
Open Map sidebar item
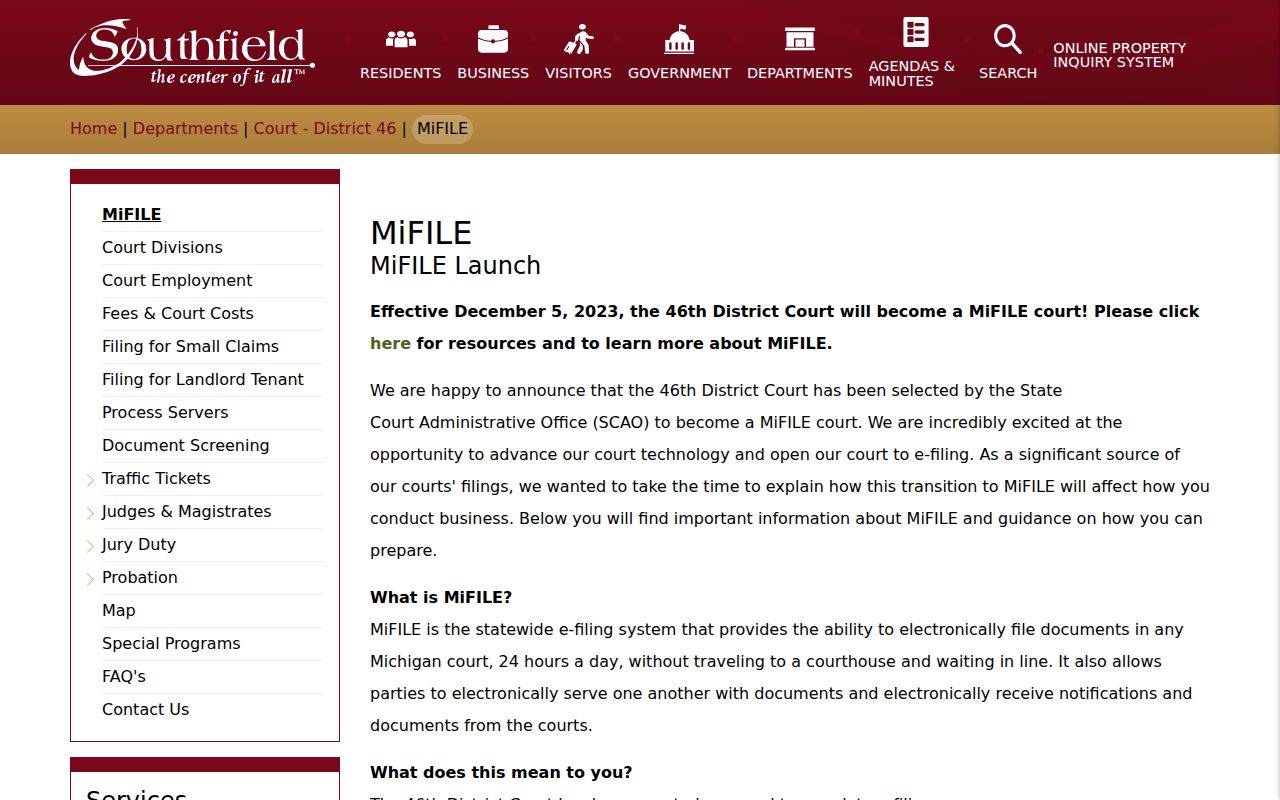tap(119, 610)
